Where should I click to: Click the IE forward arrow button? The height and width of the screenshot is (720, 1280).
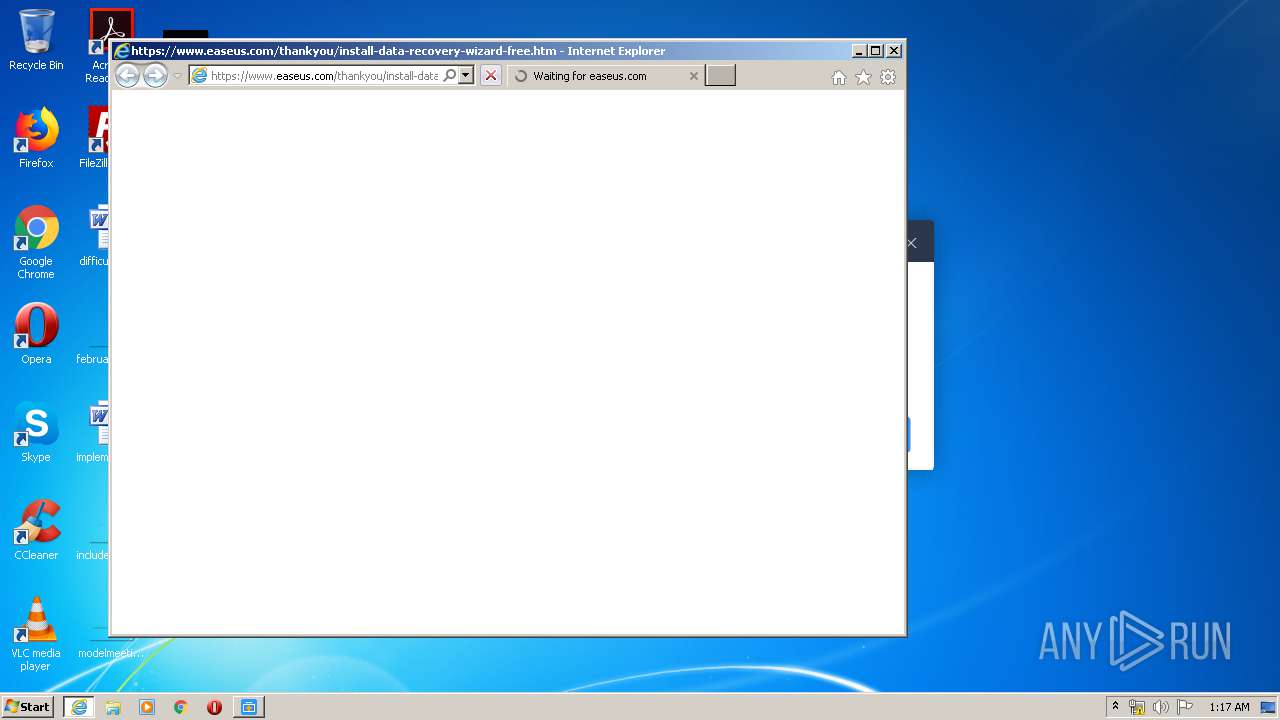coord(155,75)
